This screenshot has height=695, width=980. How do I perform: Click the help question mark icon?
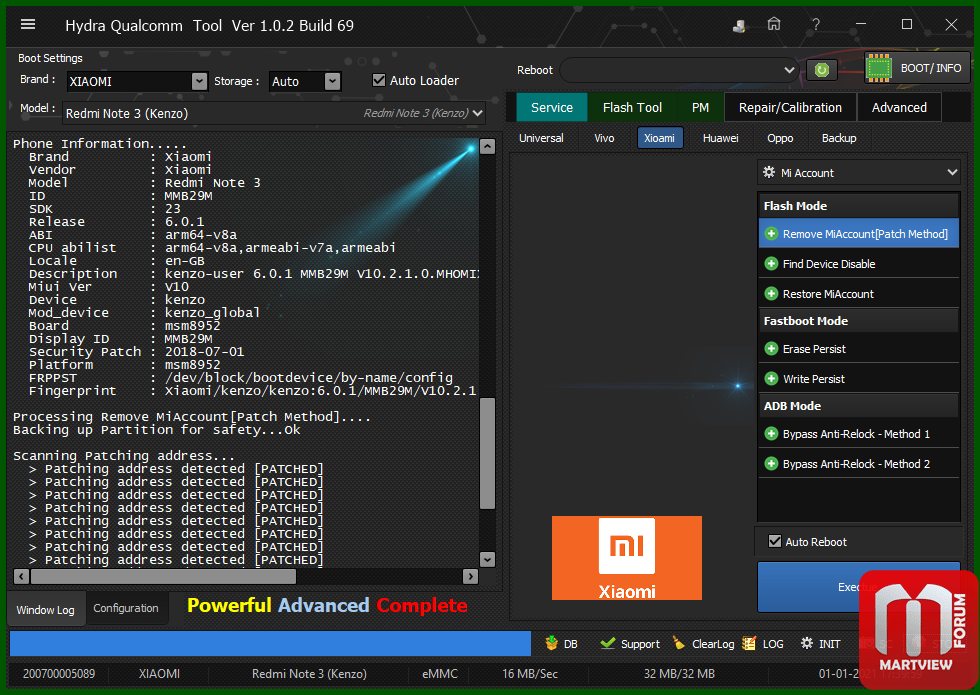click(x=816, y=25)
